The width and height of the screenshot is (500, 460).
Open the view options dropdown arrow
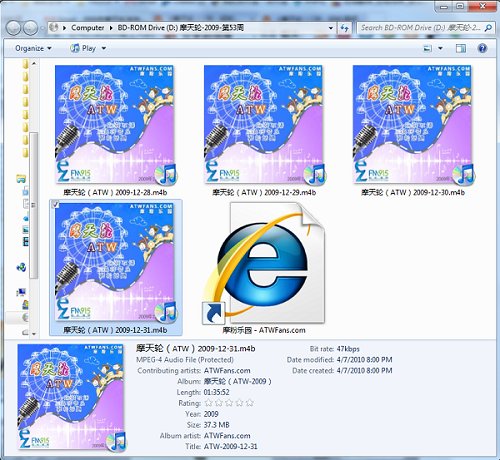pyautogui.click(x=440, y=49)
